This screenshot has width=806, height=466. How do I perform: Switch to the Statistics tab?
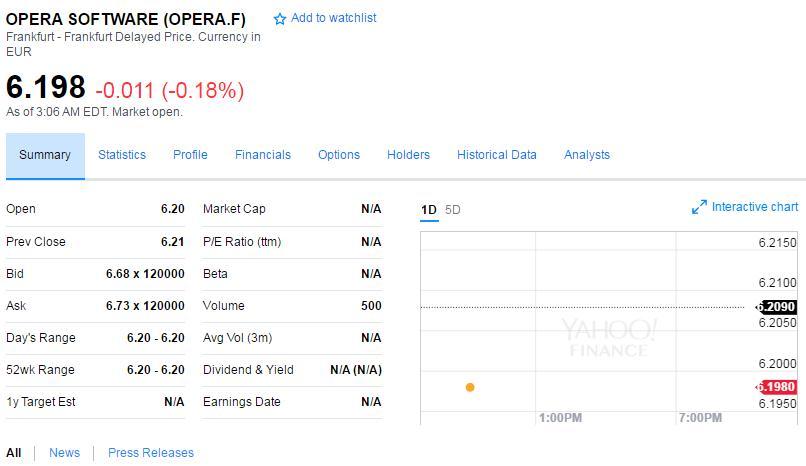pyautogui.click(x=122, y=155)
